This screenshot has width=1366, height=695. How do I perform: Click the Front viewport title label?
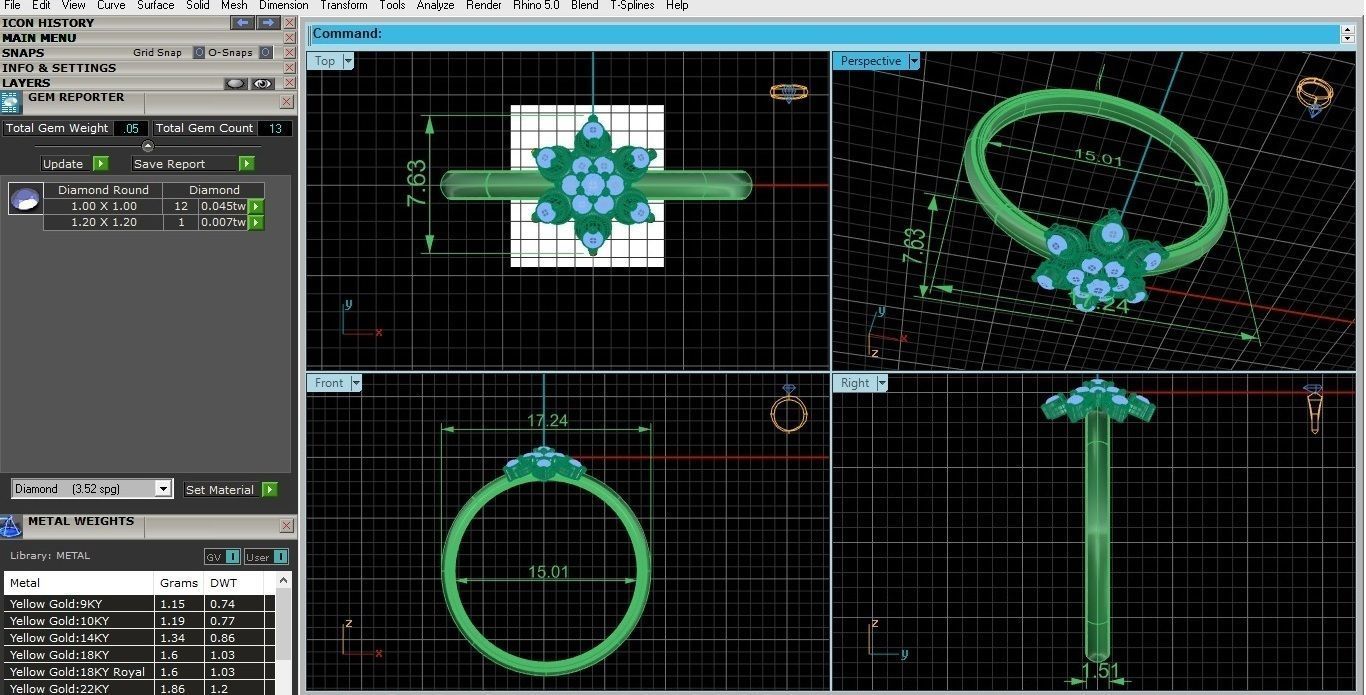click(329, 383)
